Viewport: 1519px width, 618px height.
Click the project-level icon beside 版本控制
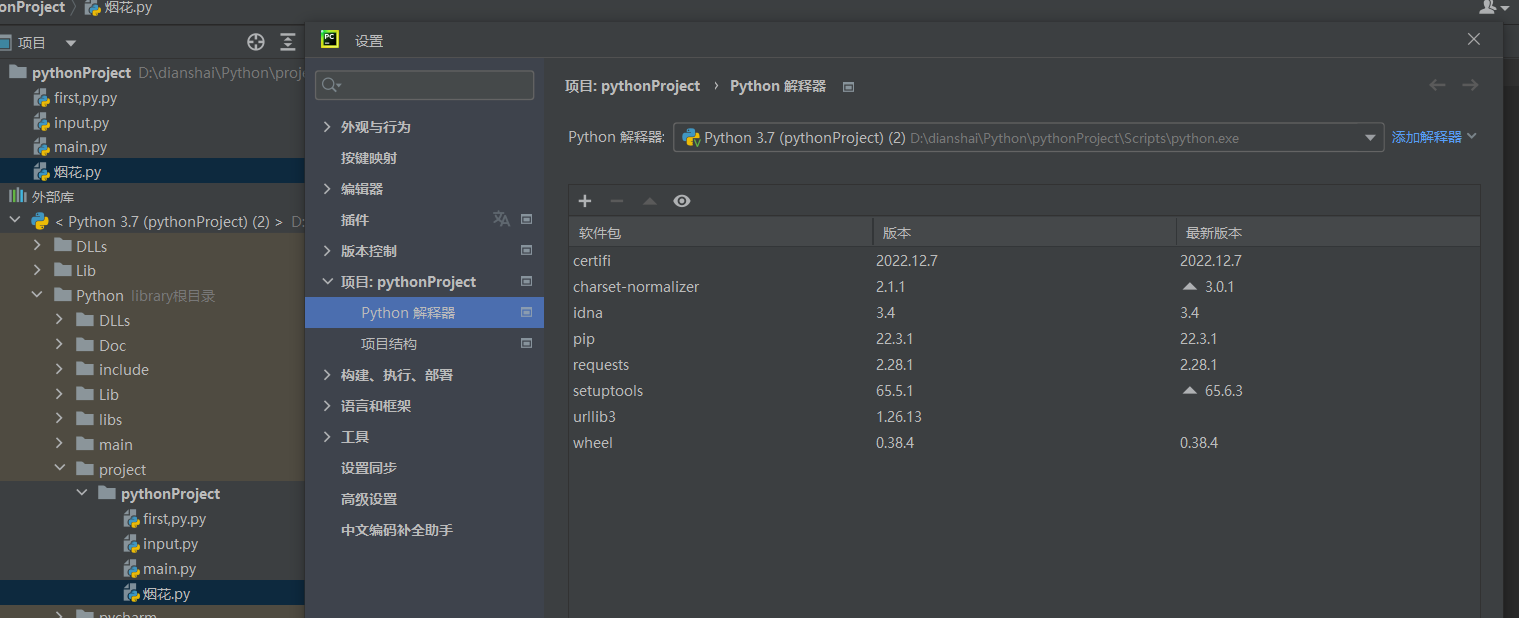pos(526,250)
